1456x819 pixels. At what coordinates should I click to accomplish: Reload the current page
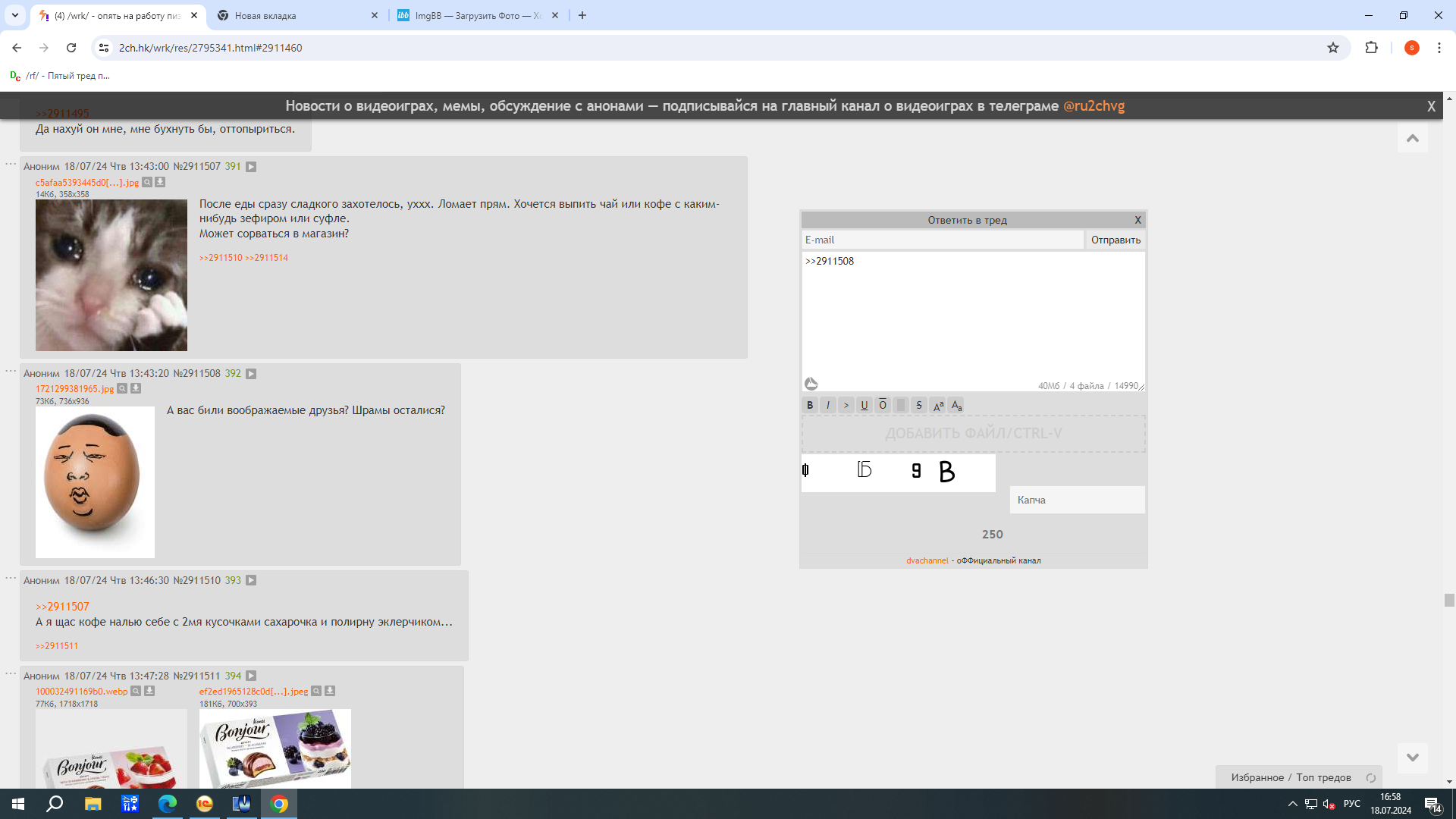pyautogui.click(x=71, y=48)
